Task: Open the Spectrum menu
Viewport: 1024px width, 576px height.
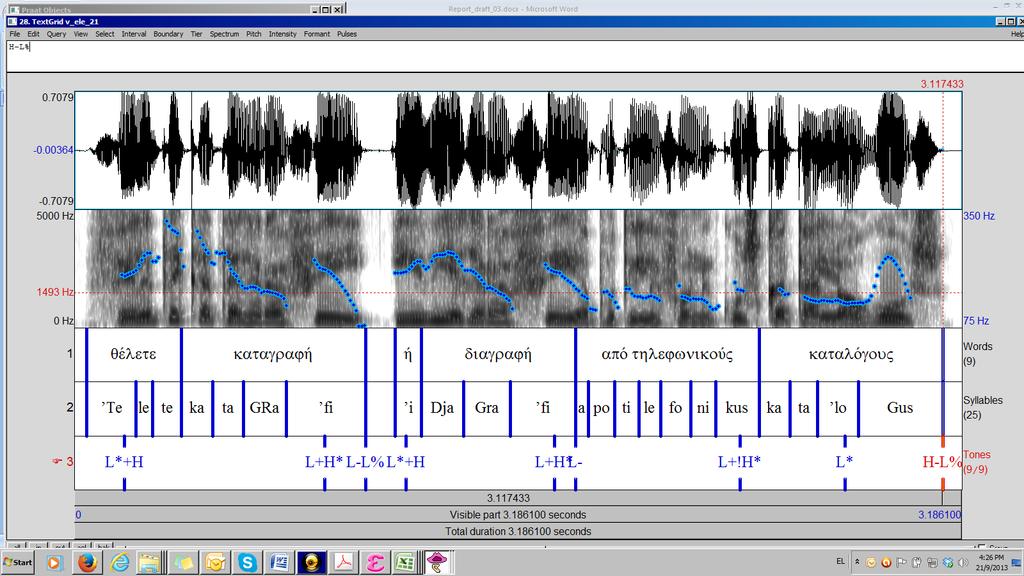Action: click(225, 34)
